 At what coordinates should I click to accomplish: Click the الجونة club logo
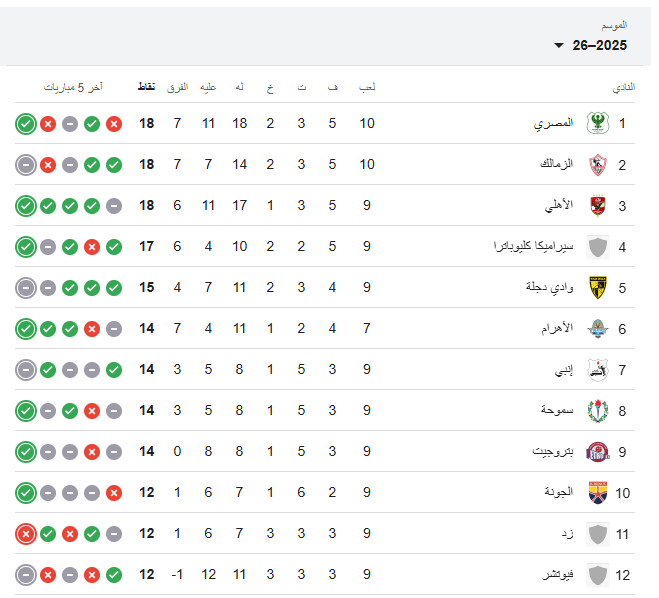coord(598,493)
